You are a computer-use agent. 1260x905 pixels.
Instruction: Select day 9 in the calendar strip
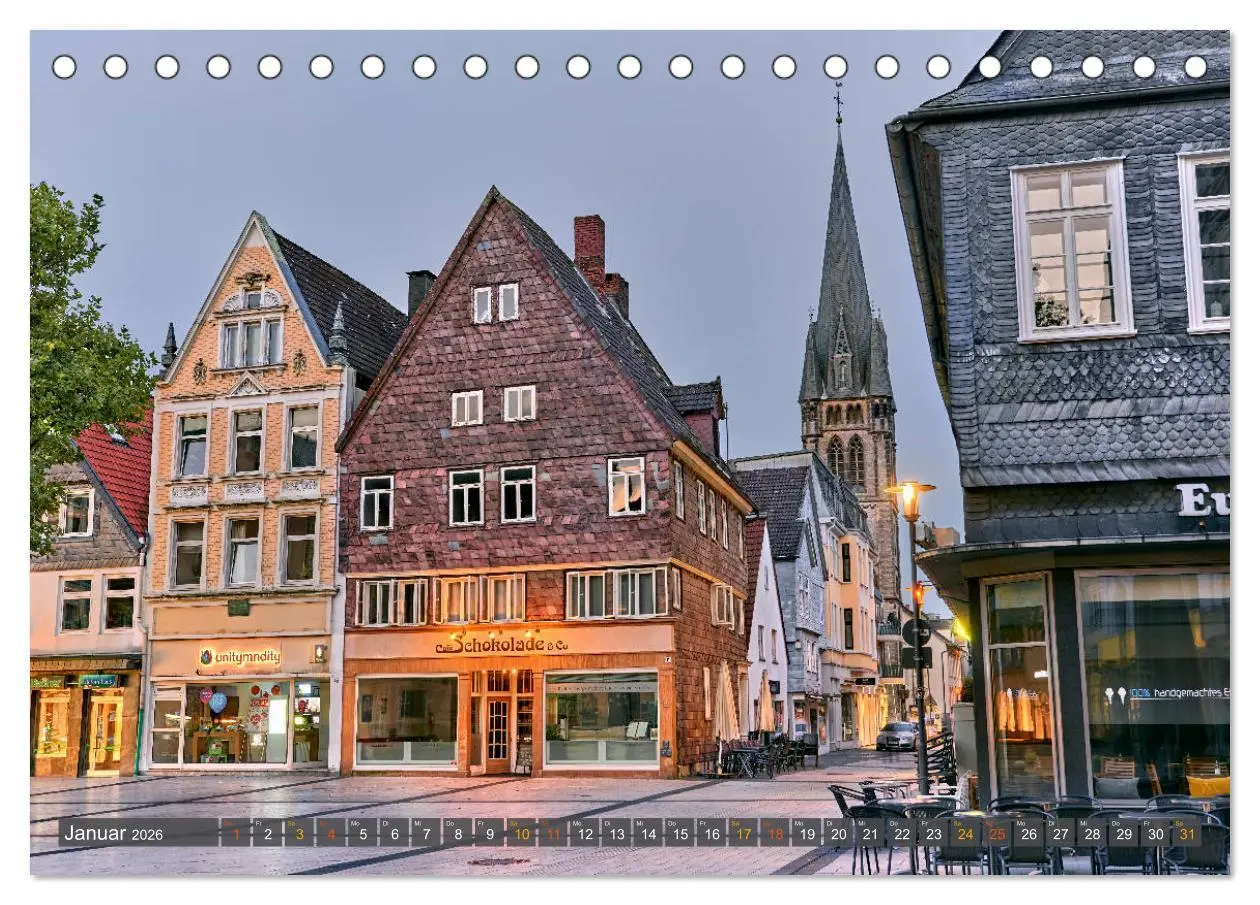(x=489, y=833)
